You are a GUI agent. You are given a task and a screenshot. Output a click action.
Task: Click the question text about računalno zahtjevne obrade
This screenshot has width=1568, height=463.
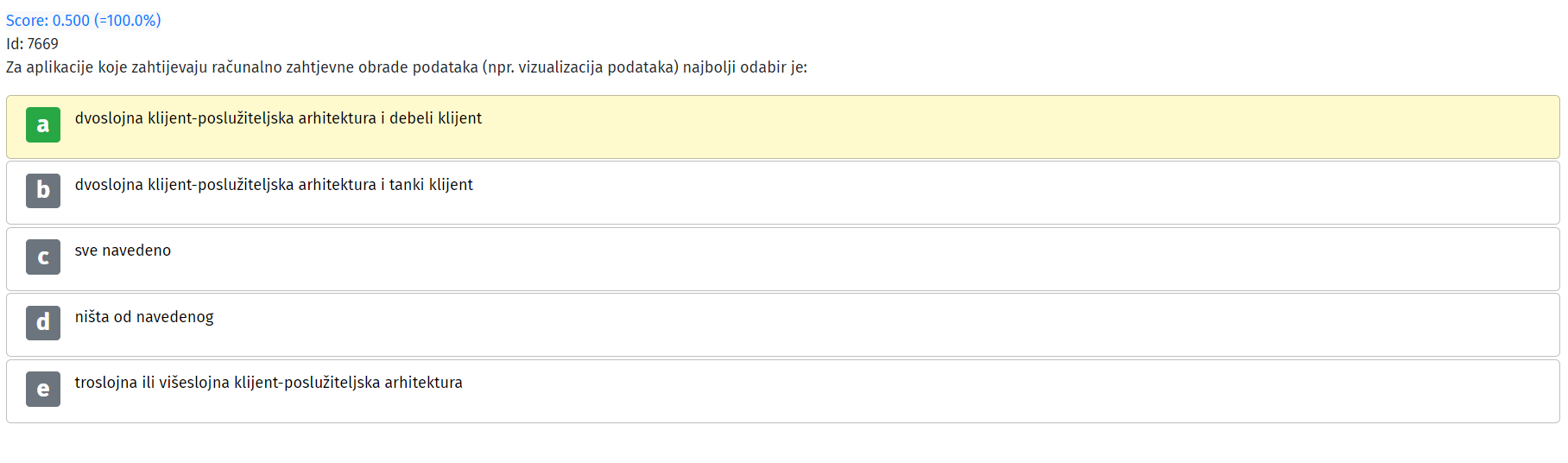point(407,67)
